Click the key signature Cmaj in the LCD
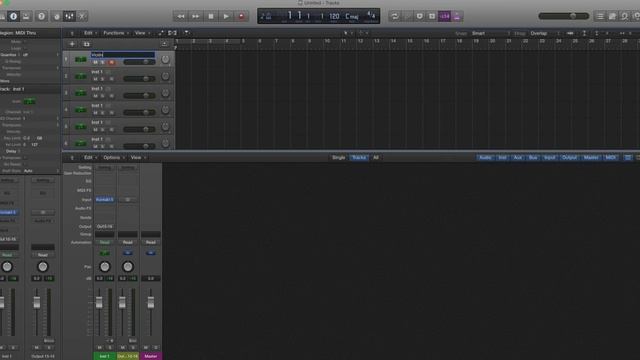Viewport: 640px width, 360px height. tap(351, 16)
